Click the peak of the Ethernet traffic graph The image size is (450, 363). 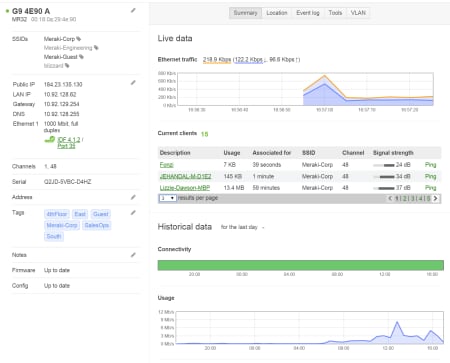tap(324, 76)
